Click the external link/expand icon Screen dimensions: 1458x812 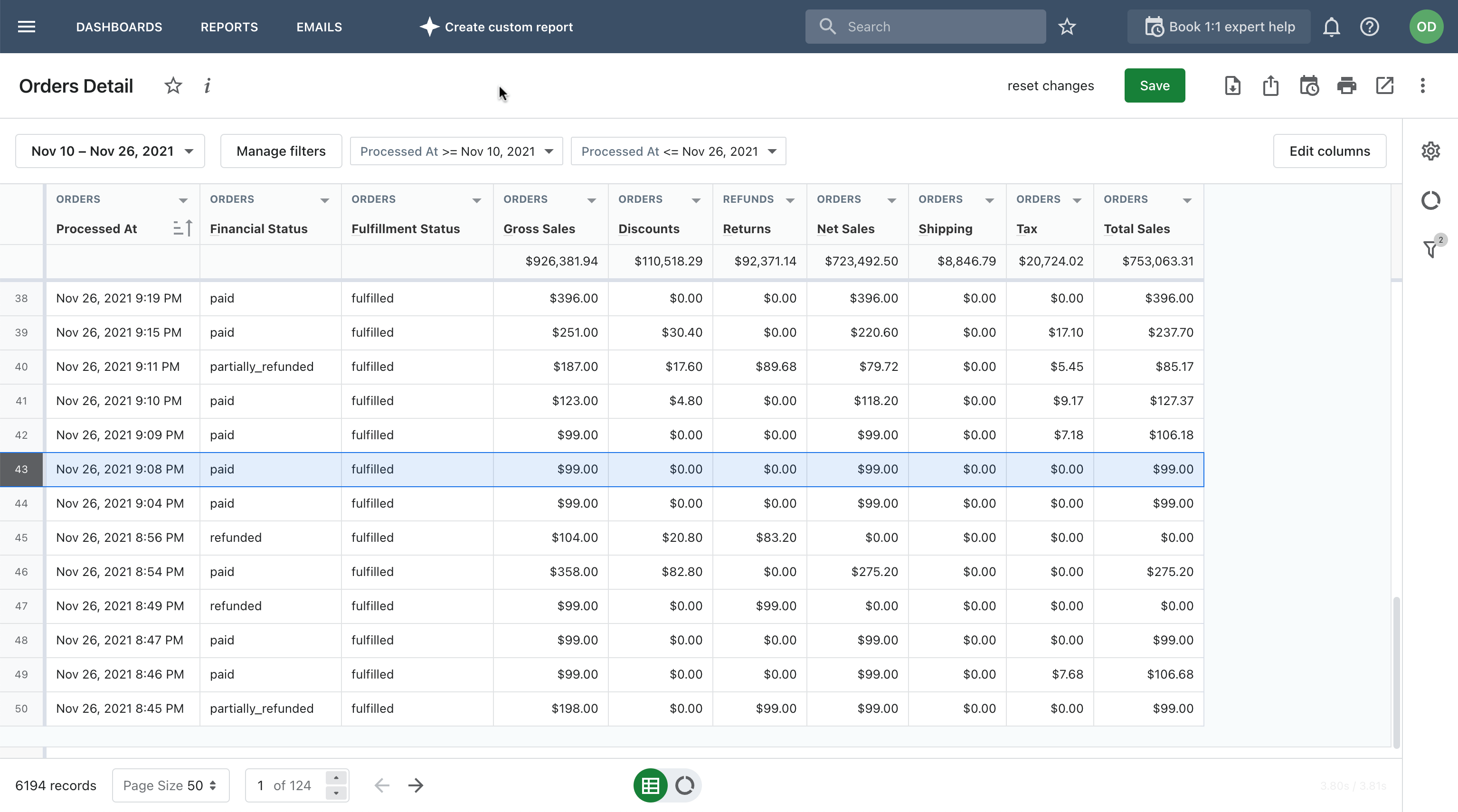1384,85
